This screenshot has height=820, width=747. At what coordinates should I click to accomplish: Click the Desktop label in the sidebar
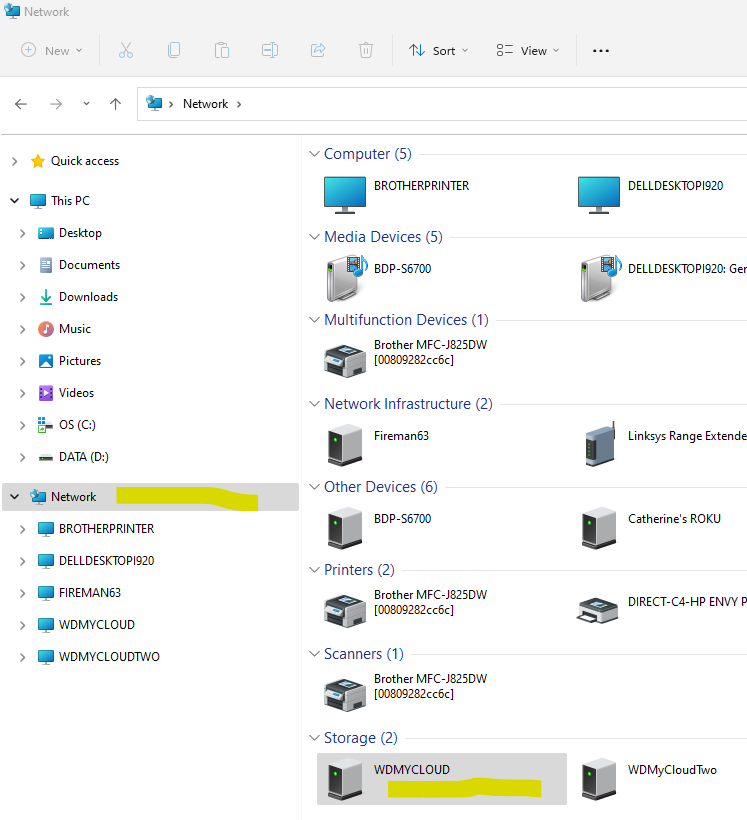click(80, 233)
